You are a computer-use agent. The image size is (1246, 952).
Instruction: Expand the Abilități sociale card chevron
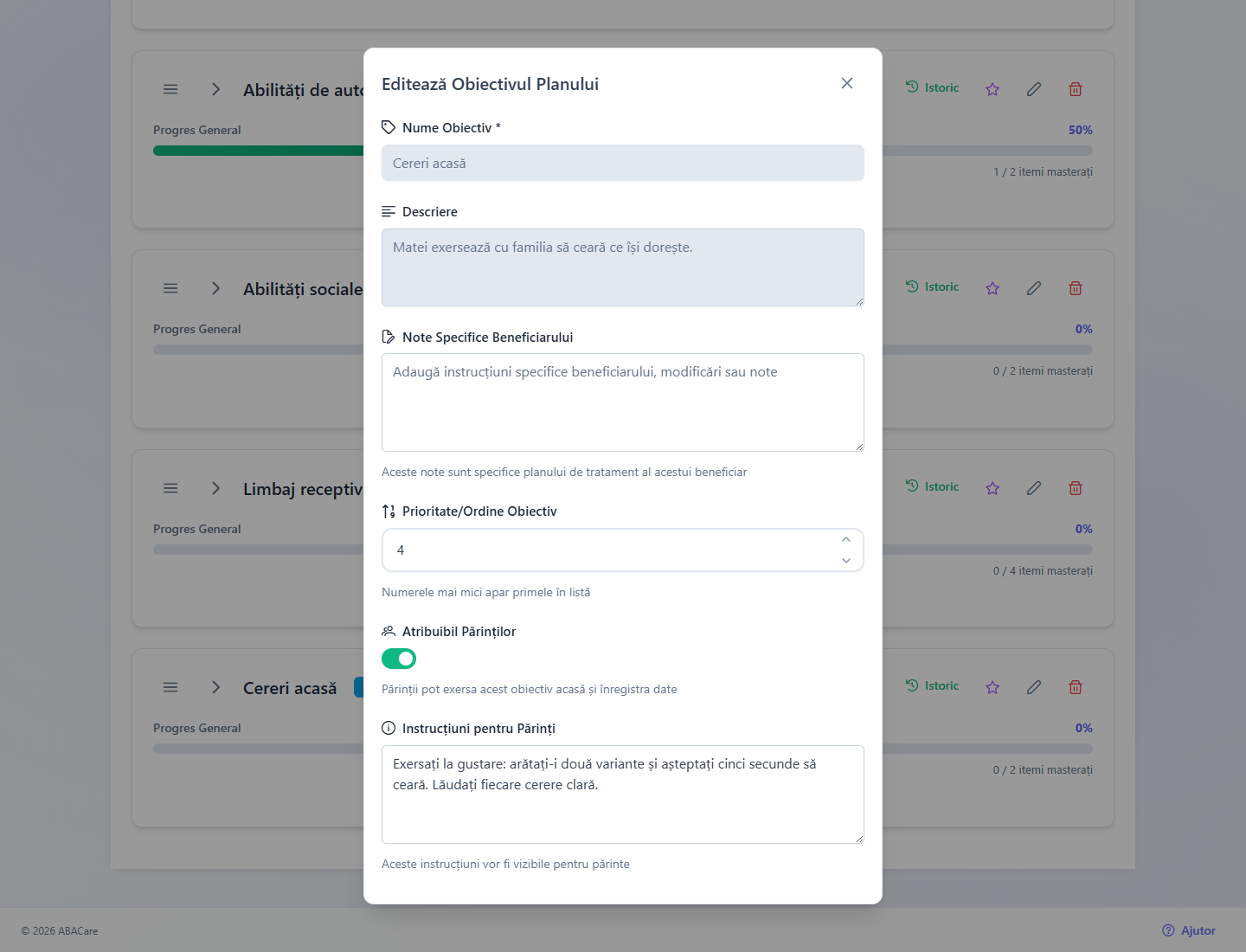(215, 288)
